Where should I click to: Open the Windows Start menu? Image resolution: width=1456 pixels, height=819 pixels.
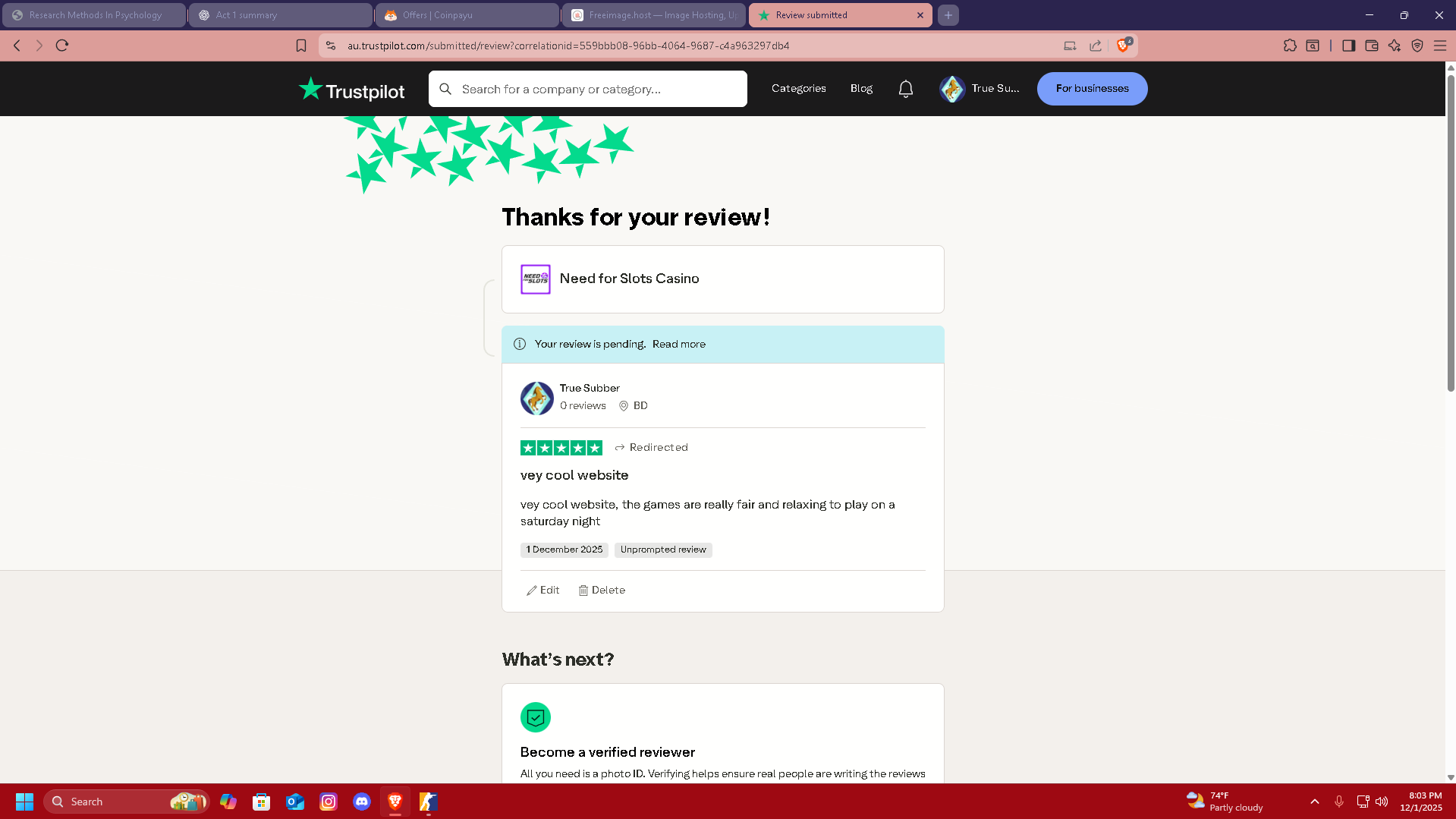[x=24, y=802]
